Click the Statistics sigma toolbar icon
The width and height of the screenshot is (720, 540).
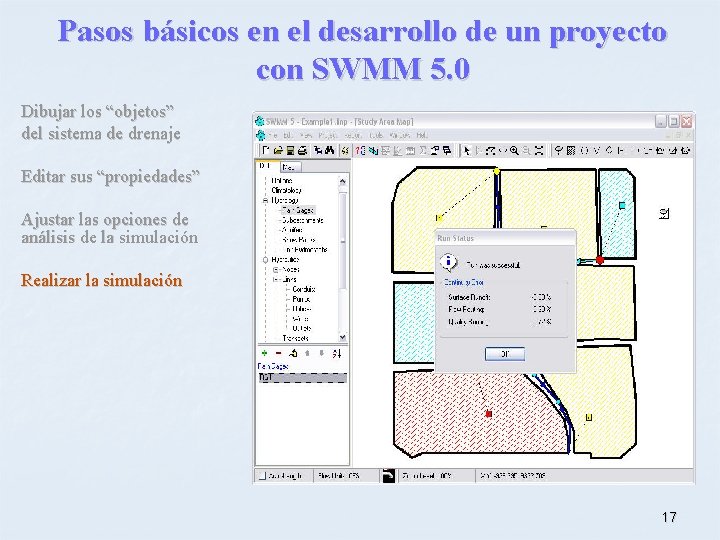click(422, 151)
